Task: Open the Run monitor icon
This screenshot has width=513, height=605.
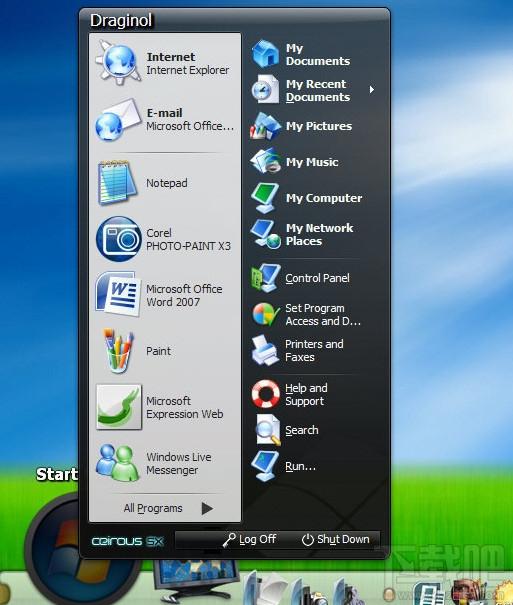Action: (265, 466)
